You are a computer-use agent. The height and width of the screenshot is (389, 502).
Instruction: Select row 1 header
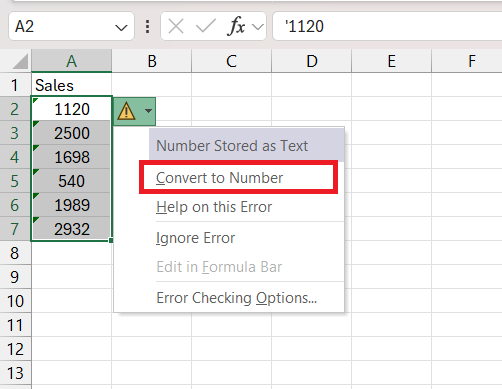15,85
